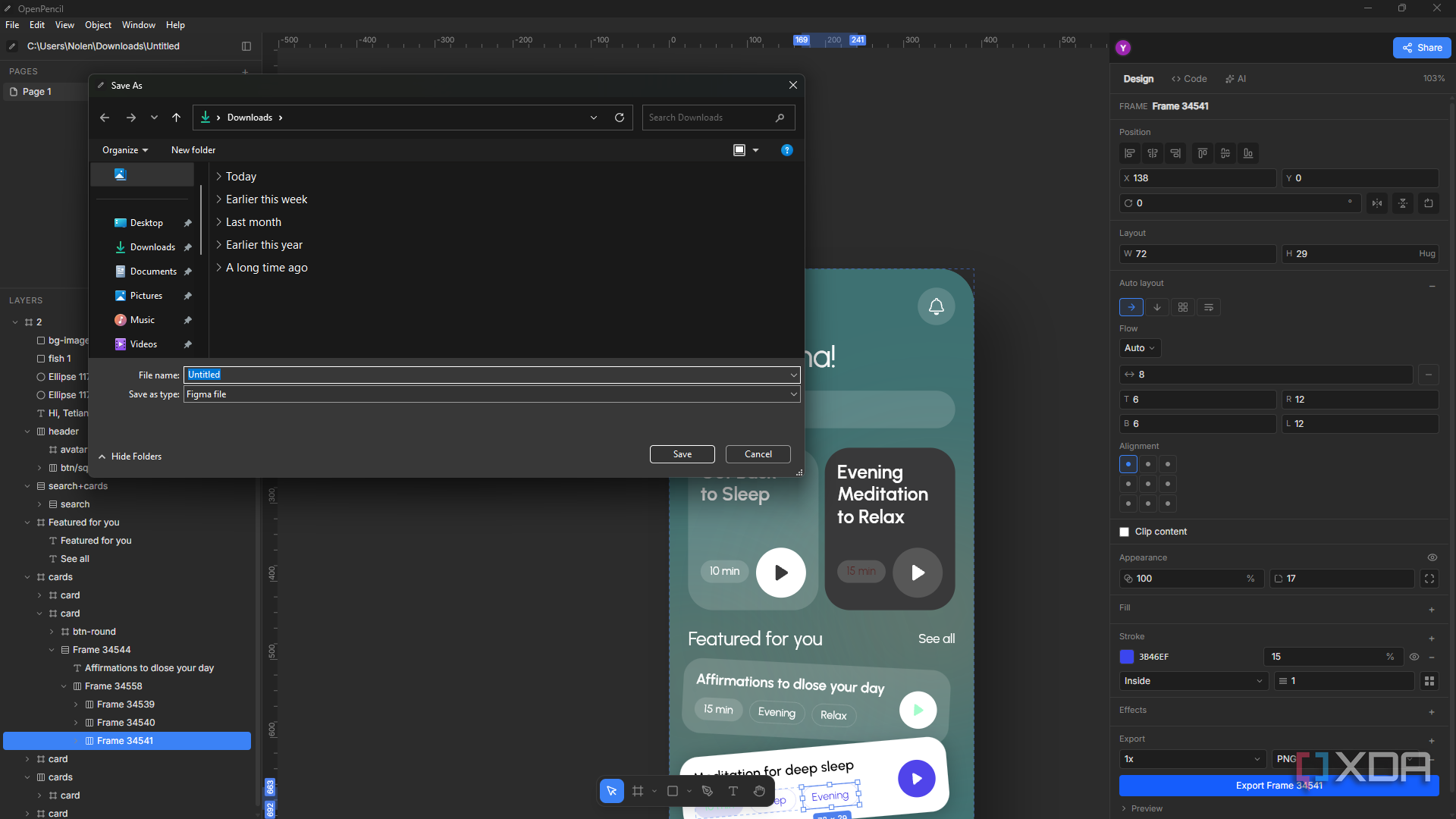
Task: Click the 3B46EF stroke color swatch
Action: pyautogui.click(x=1127, y=657)
